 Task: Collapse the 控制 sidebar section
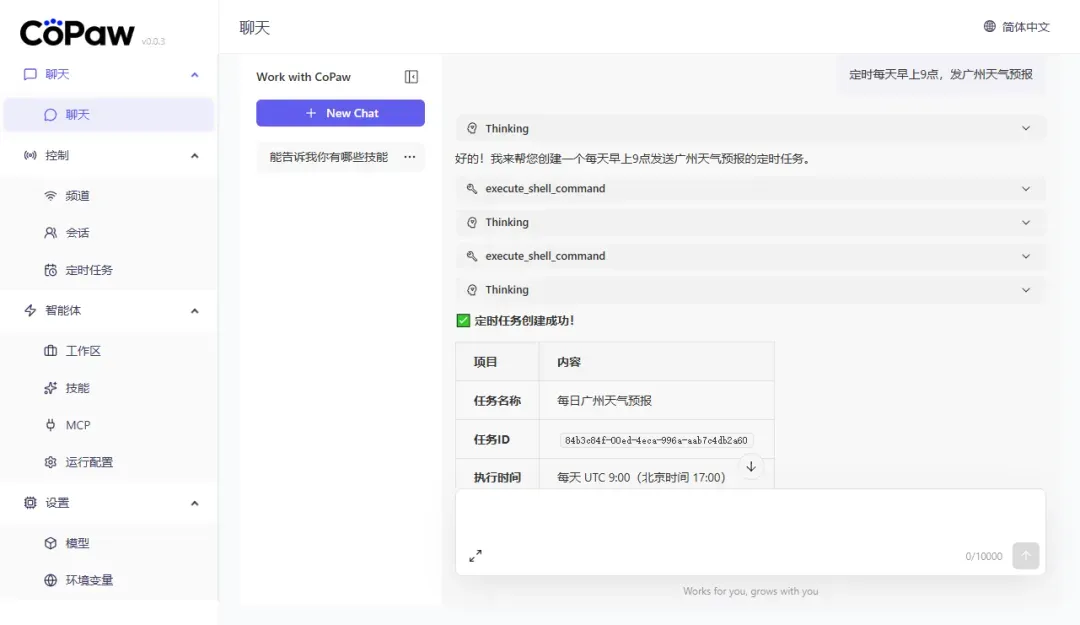[x=194, y=156]
